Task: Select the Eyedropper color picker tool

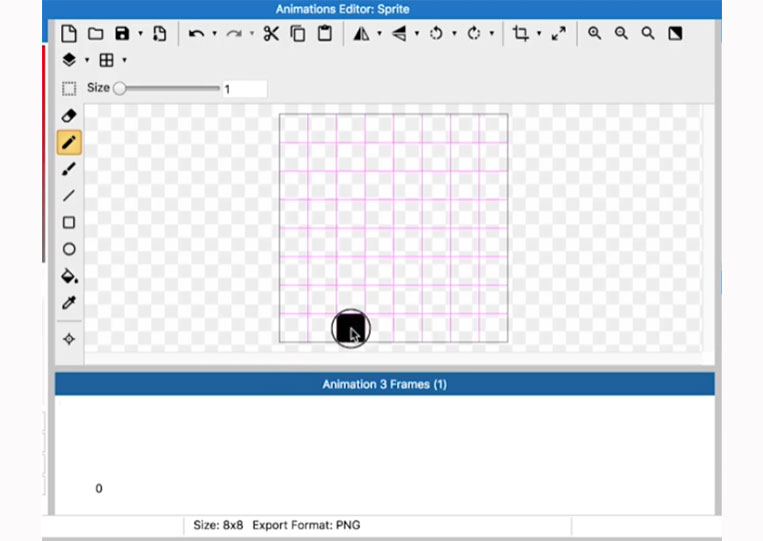Action: (x=69, y=303)
